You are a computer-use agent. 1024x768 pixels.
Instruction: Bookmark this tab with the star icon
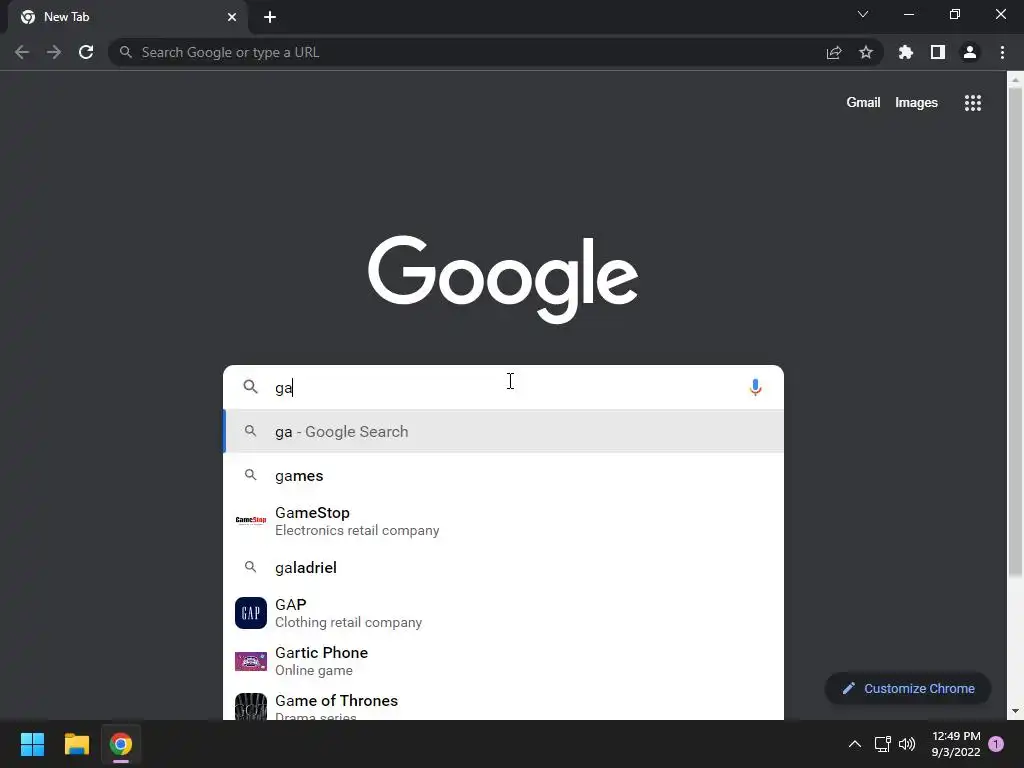point(866,52)
